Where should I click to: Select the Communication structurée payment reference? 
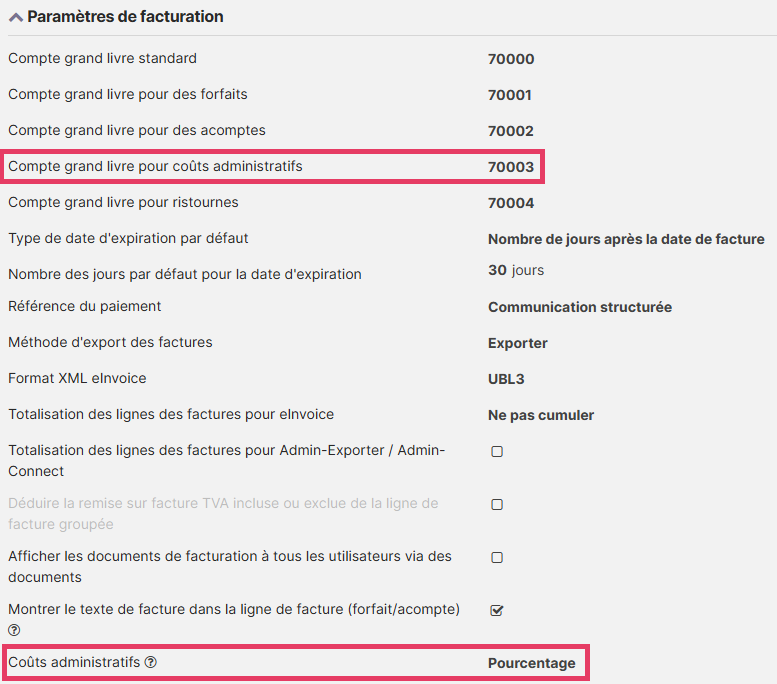[580, 307]
